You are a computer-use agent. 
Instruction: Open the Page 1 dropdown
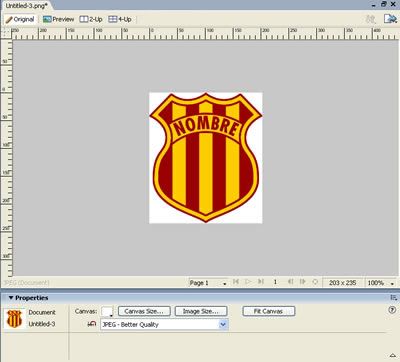click(208, 283)
